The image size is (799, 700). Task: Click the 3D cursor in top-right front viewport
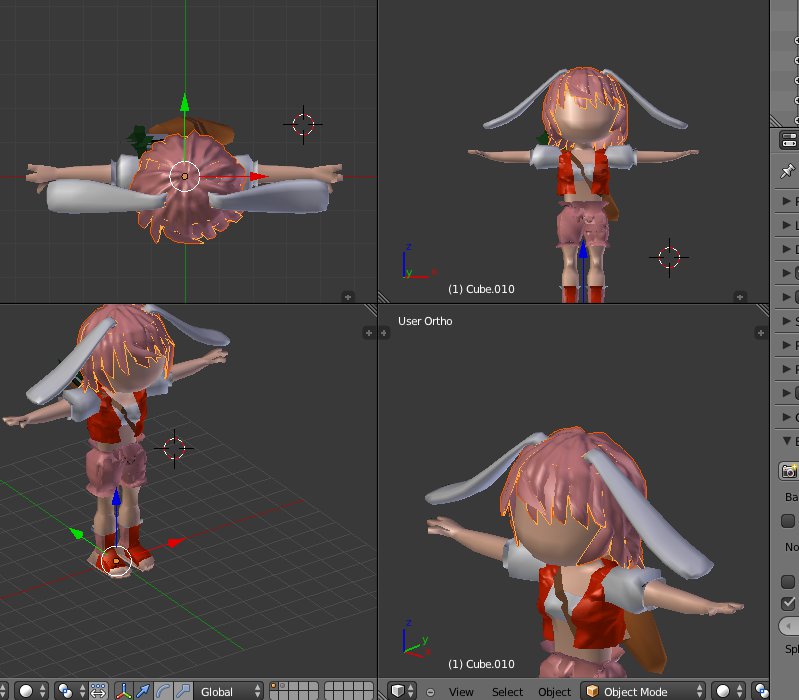pyautogui.click(x=669, y=257)
